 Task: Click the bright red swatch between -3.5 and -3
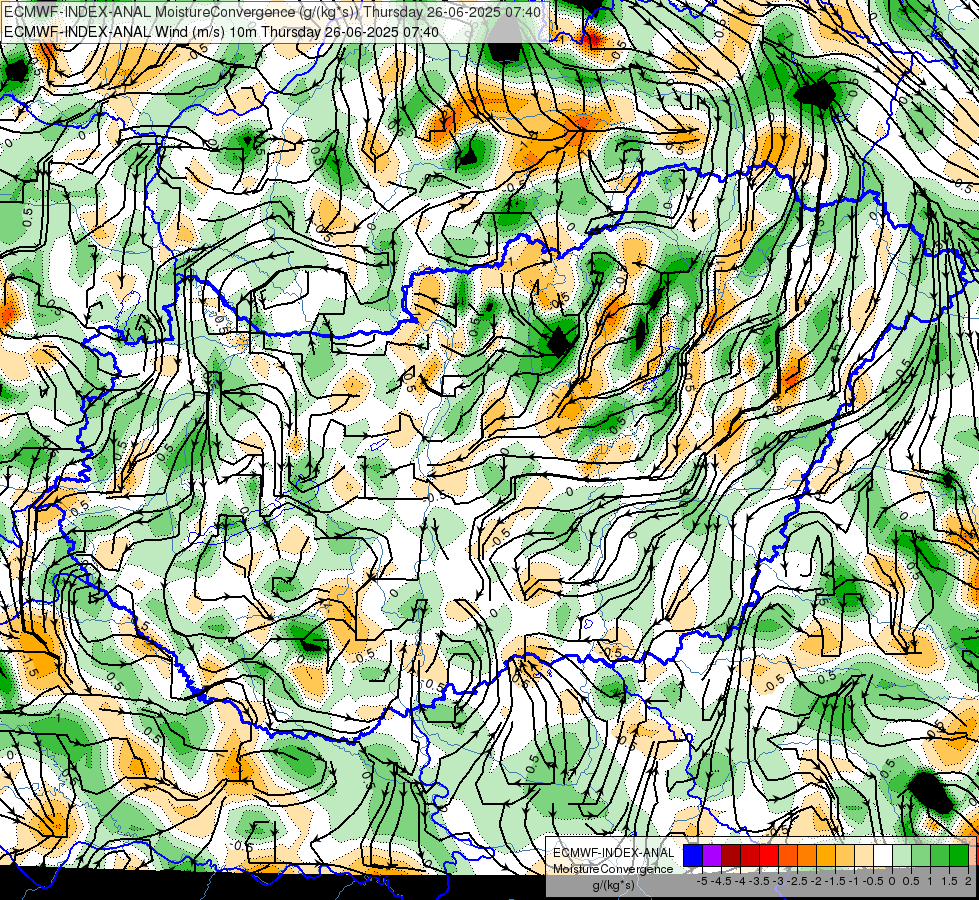769,855
